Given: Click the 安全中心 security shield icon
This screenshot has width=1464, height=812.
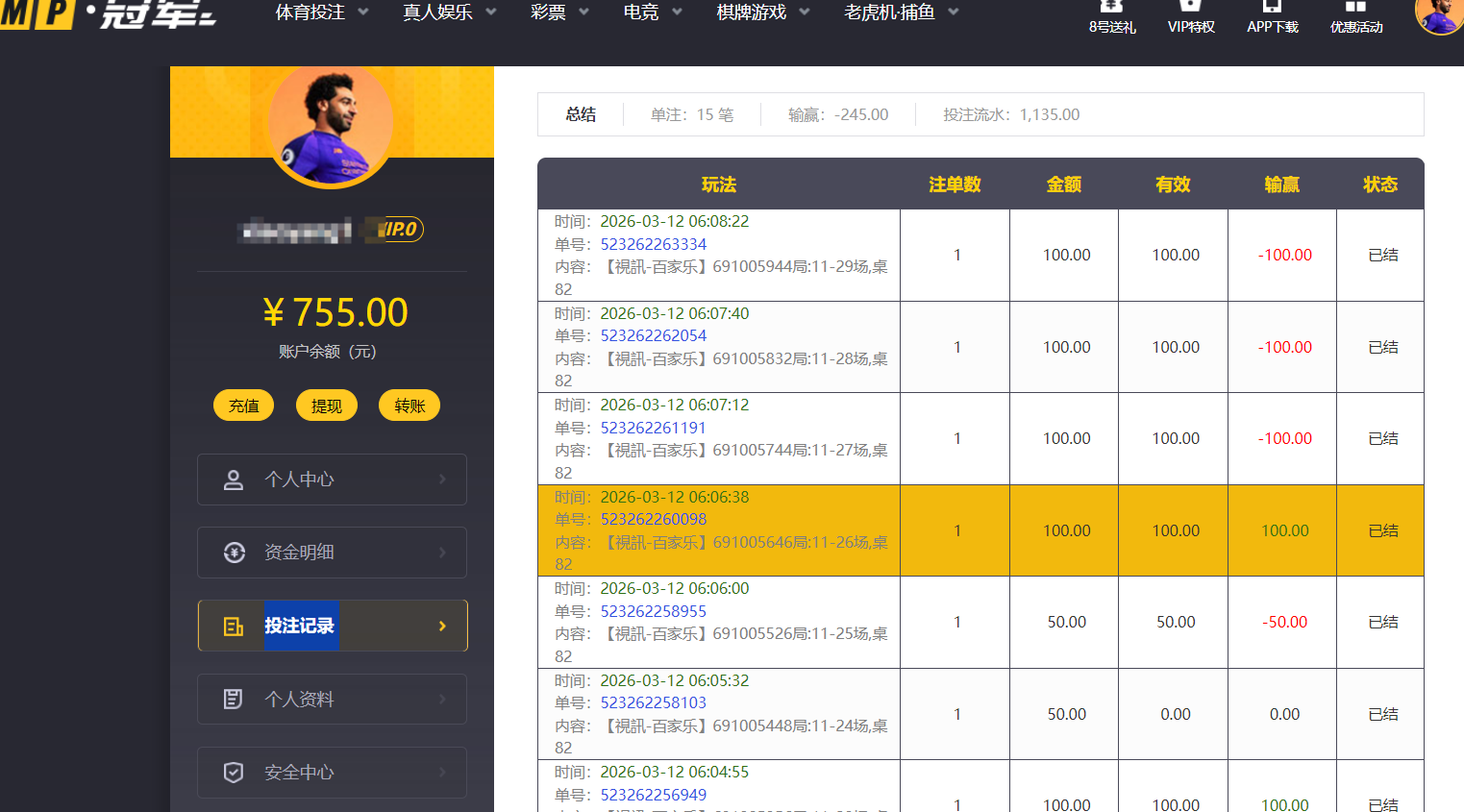Looking at the screenshot, I should (x=234, y=772).
